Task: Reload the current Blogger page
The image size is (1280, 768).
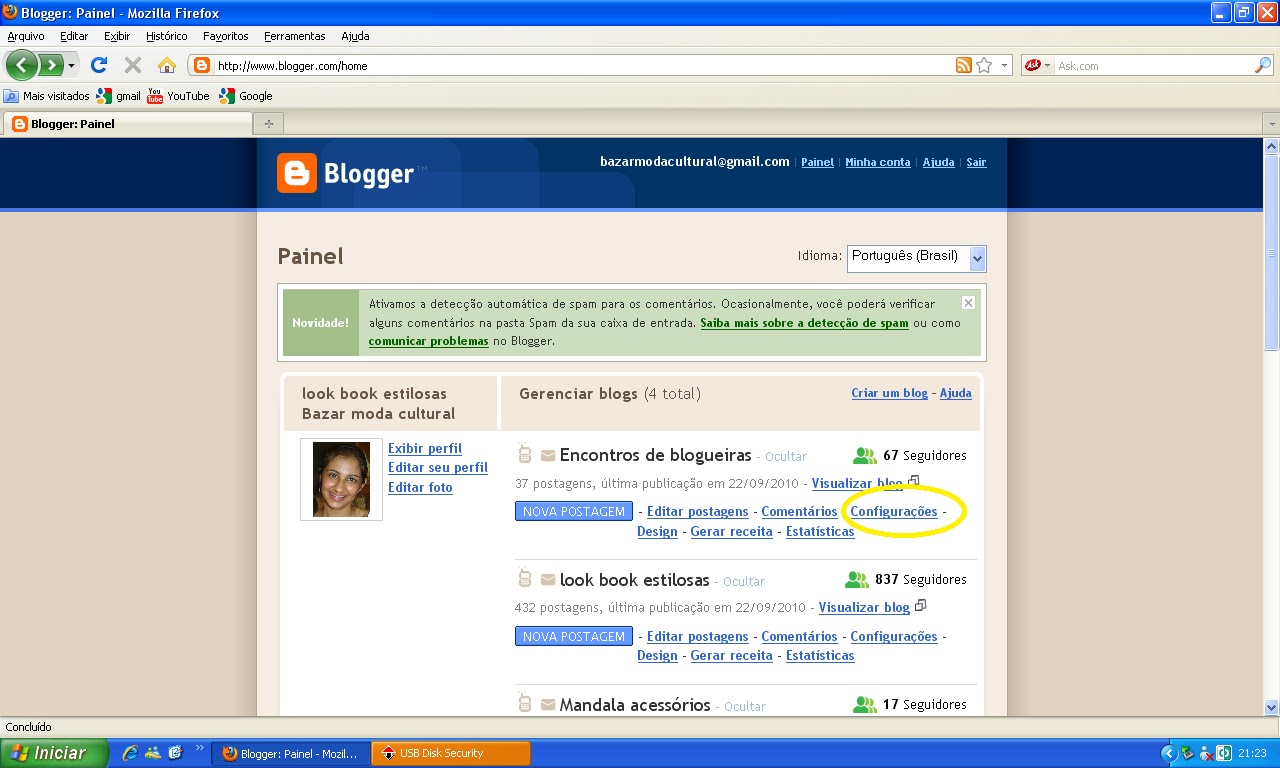Action: tap(98, 66)
